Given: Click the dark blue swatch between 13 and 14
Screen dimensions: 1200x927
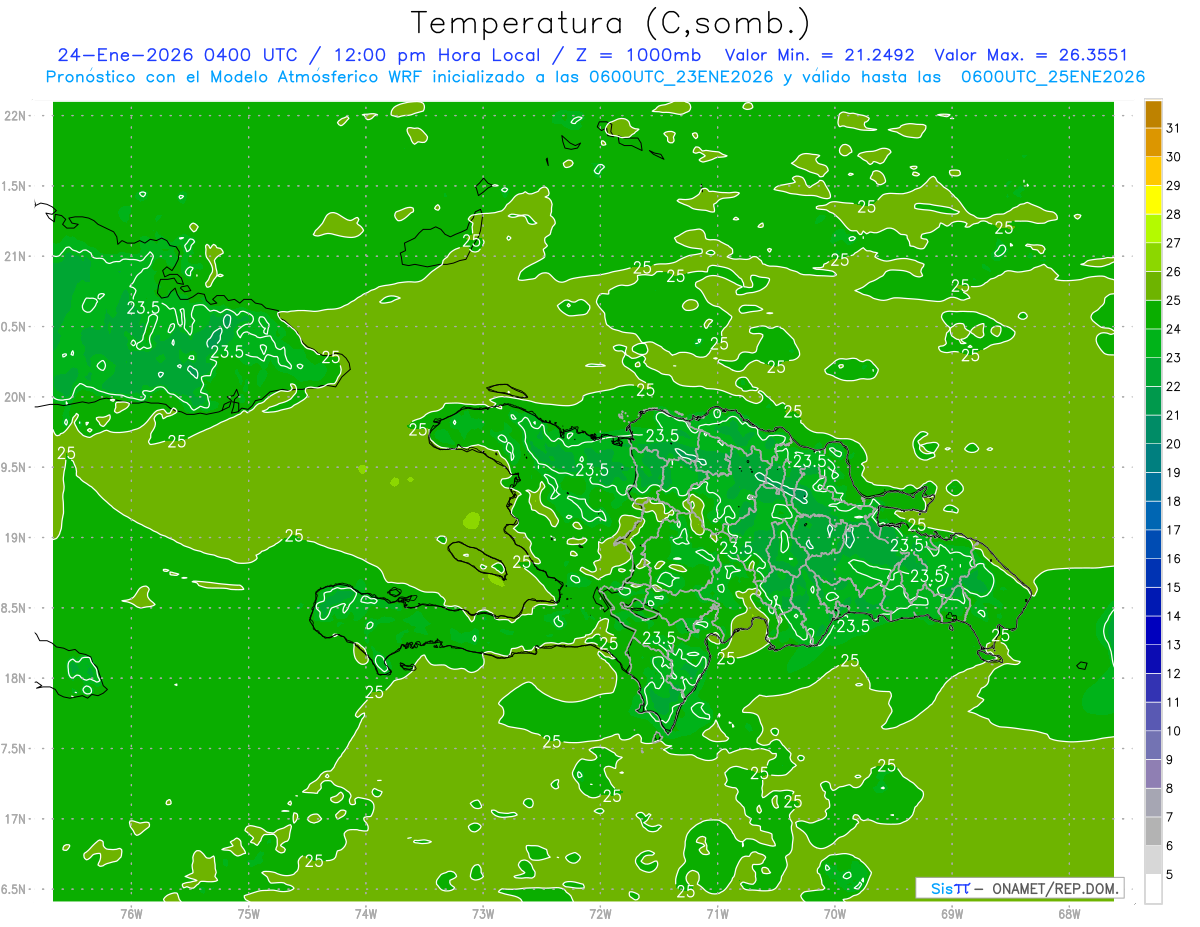Looking at the screenshot, I should (x=1153, y=630).
